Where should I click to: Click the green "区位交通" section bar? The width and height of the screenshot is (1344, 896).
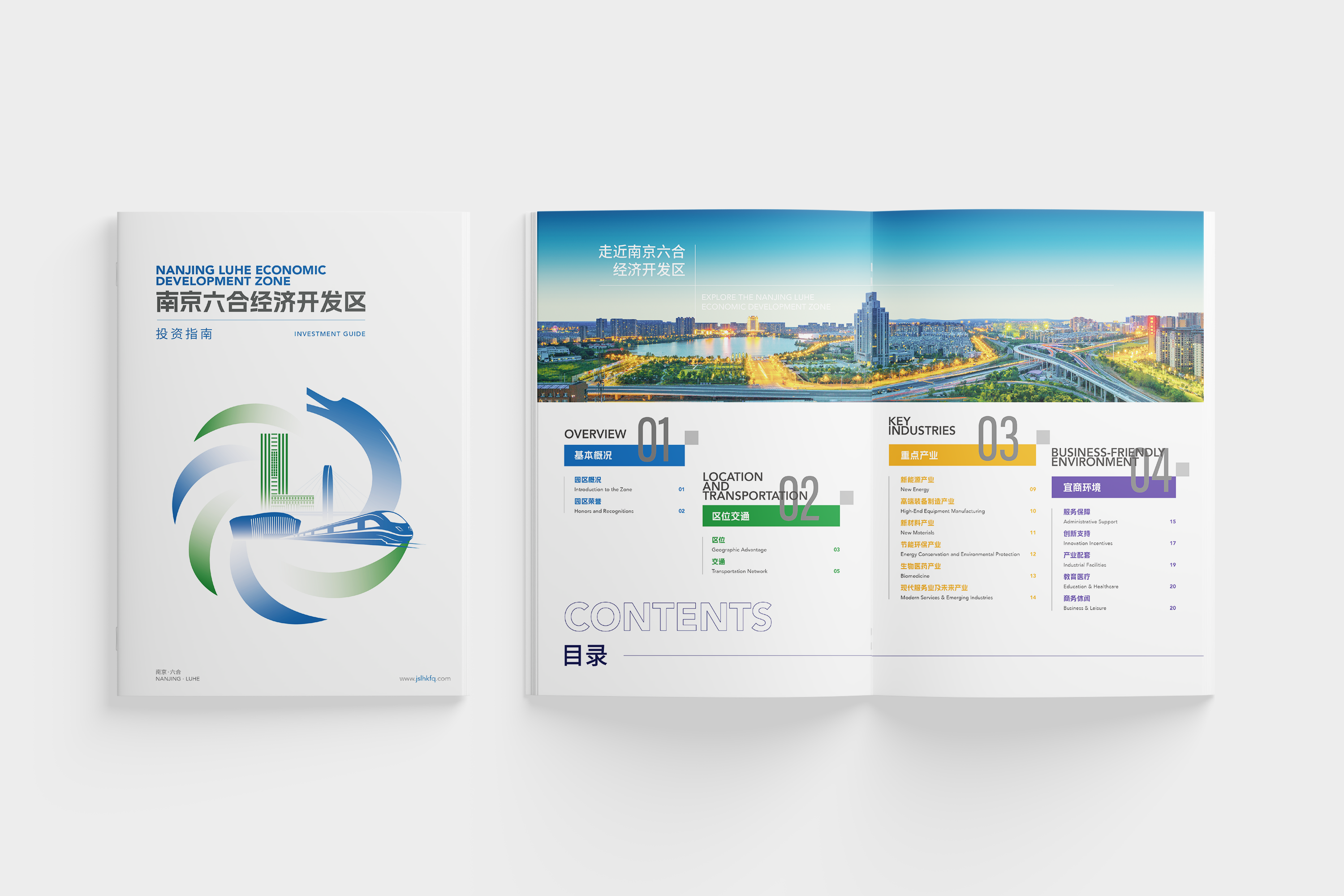tap(771, 516)
